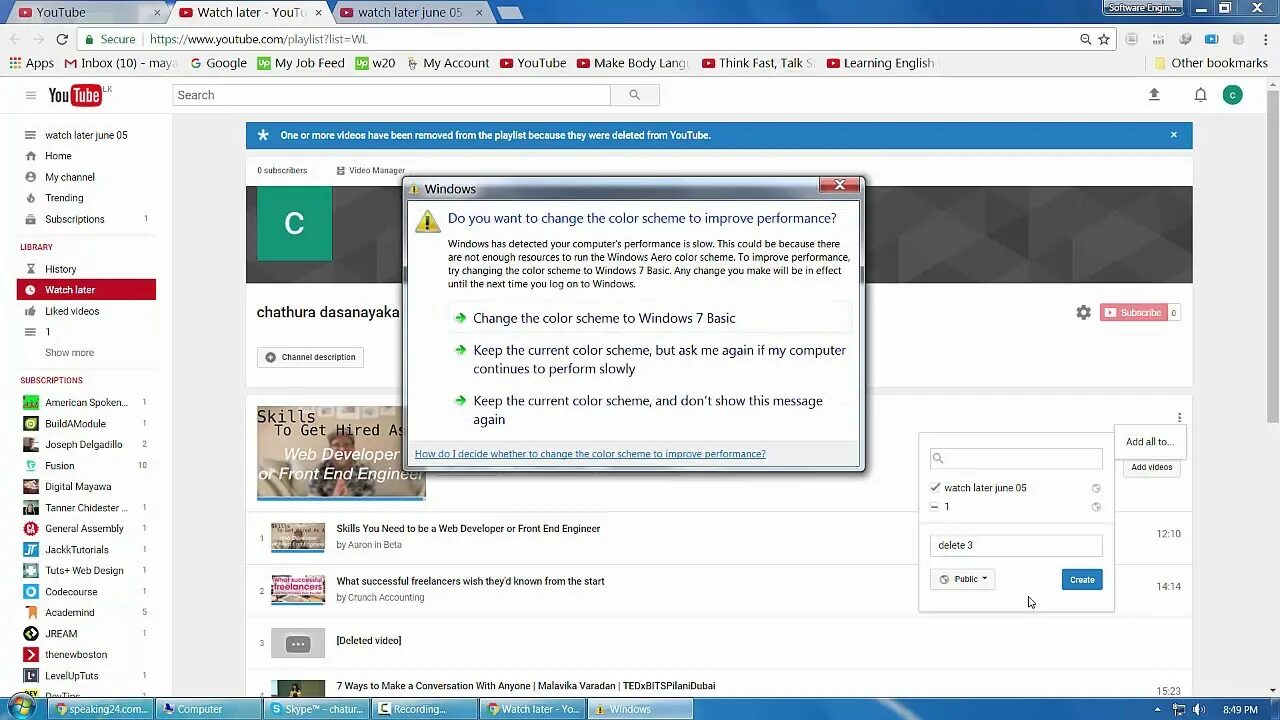This screenshot has height=720, width=1280.
Task: Open the color scheme performance help link
Action: click(x=590, y=454)
